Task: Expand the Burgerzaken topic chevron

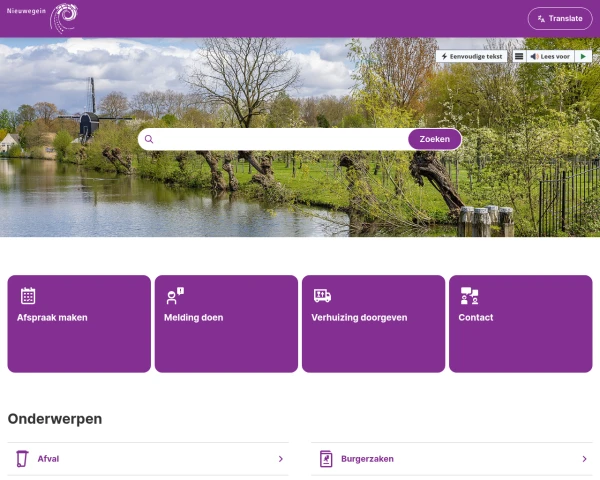Action: (584, 459)
